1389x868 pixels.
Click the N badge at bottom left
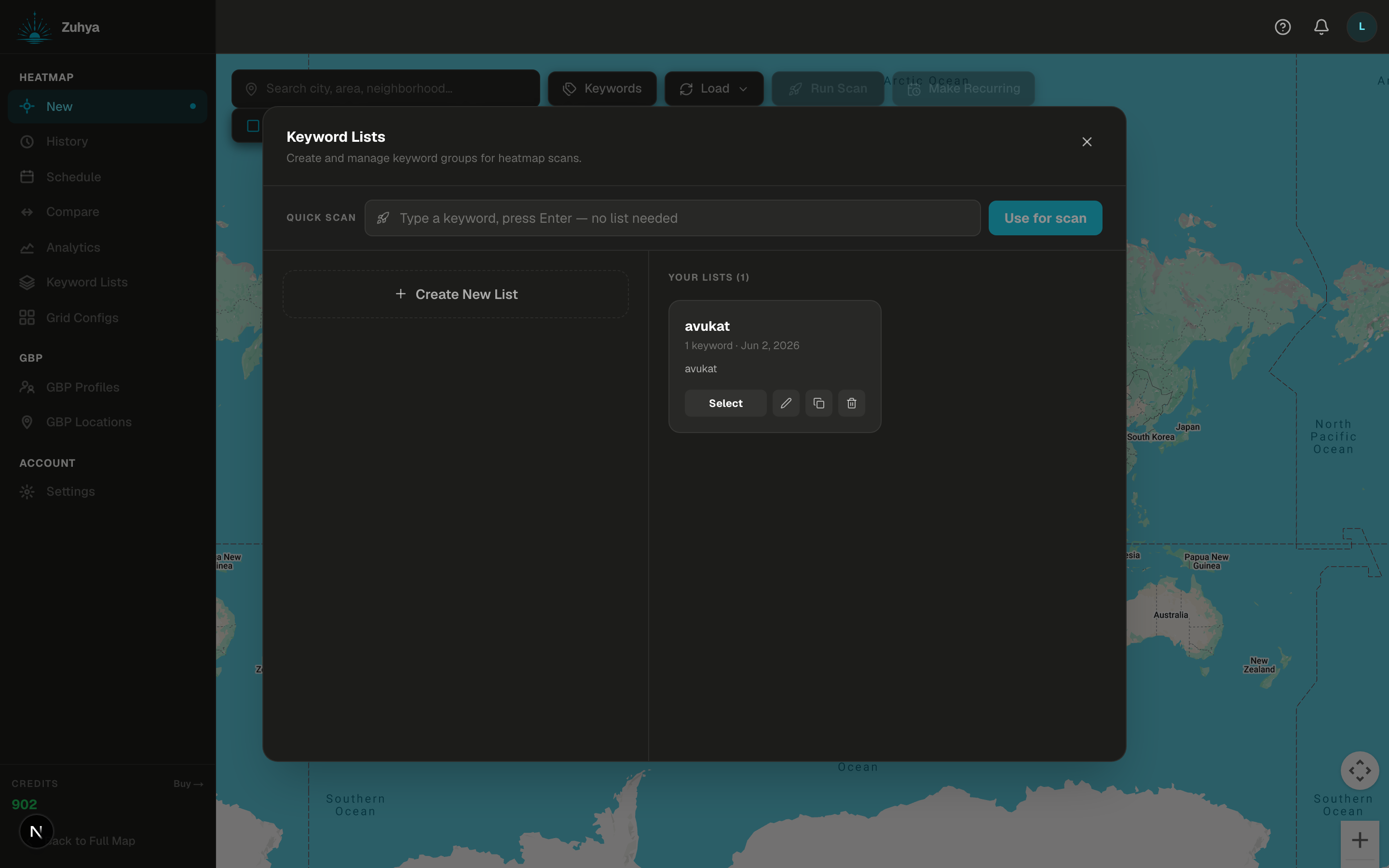point(36,831)
